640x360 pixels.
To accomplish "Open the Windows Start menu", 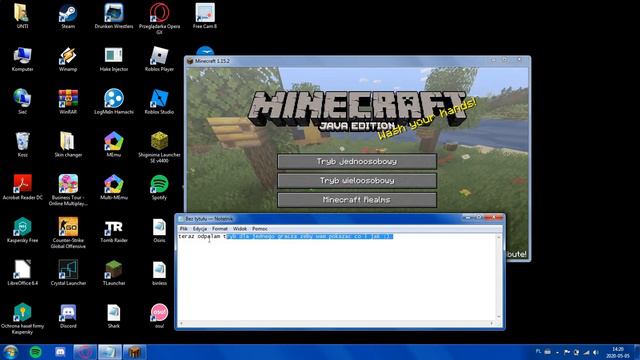I will click(11, 352).
